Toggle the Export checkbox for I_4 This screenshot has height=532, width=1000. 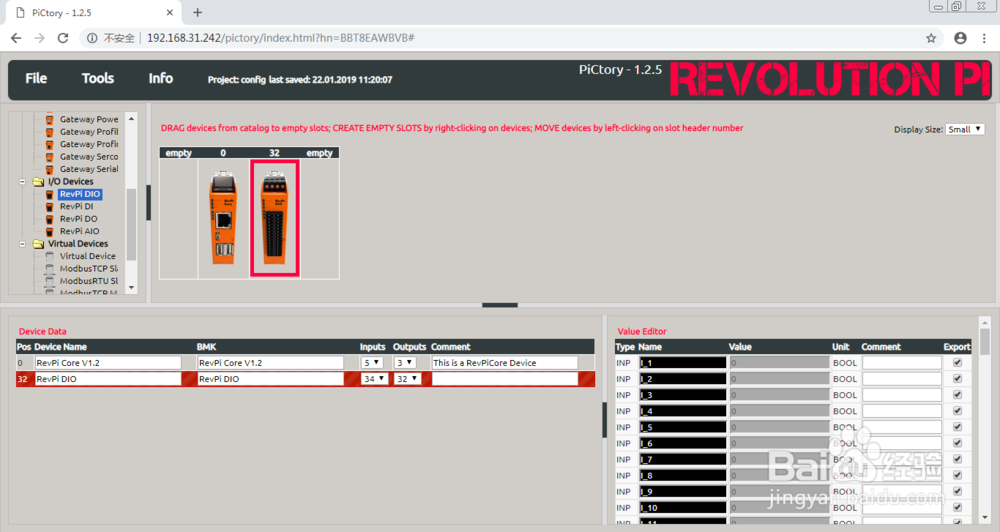point(957,411)
